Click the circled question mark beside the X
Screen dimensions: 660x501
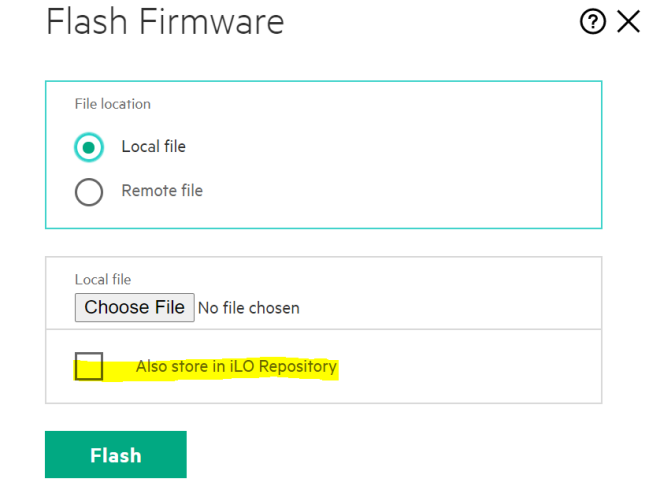[x=593, y=22]
